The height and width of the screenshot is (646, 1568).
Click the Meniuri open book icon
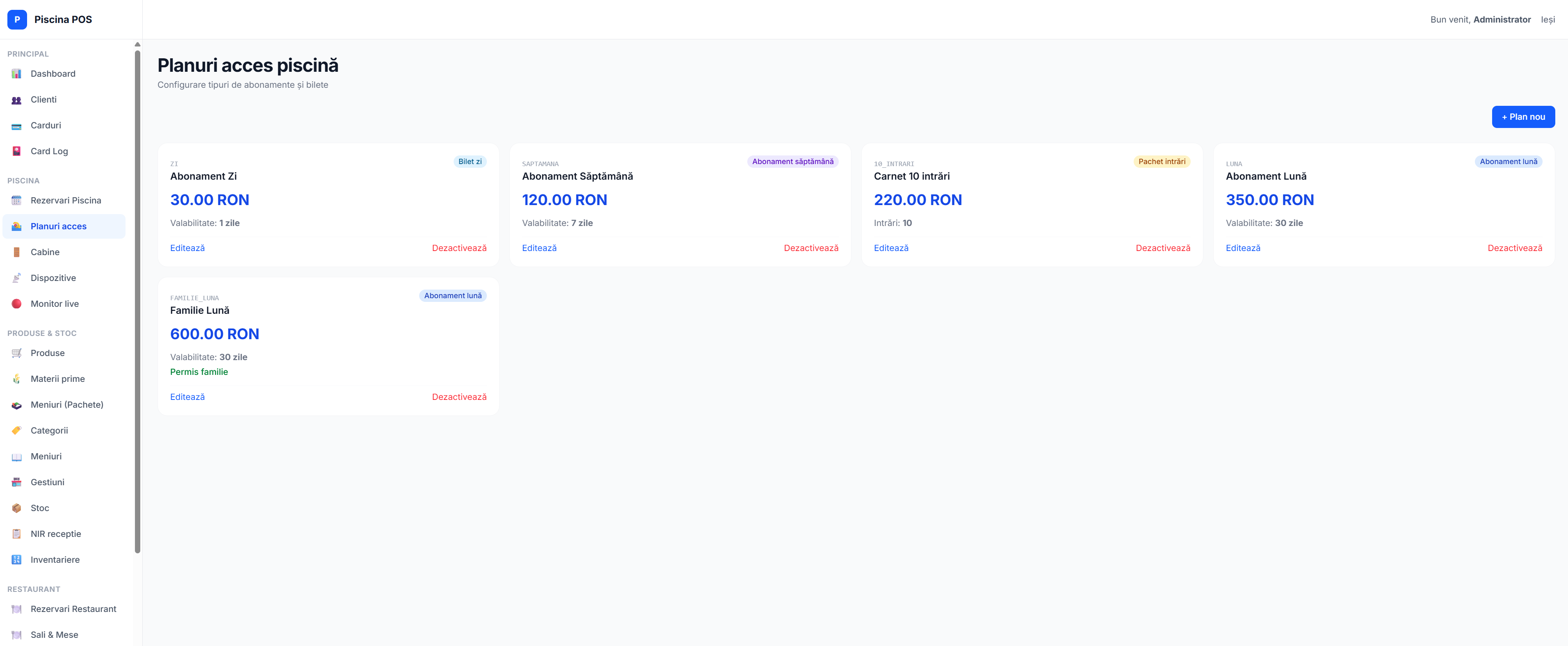[16, 457]
